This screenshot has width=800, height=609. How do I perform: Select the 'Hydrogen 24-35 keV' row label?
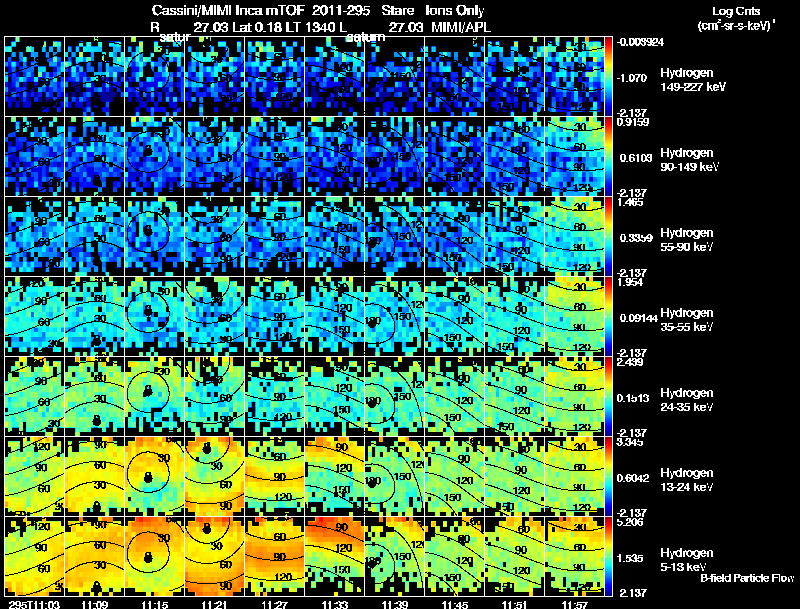coord(687,400)
